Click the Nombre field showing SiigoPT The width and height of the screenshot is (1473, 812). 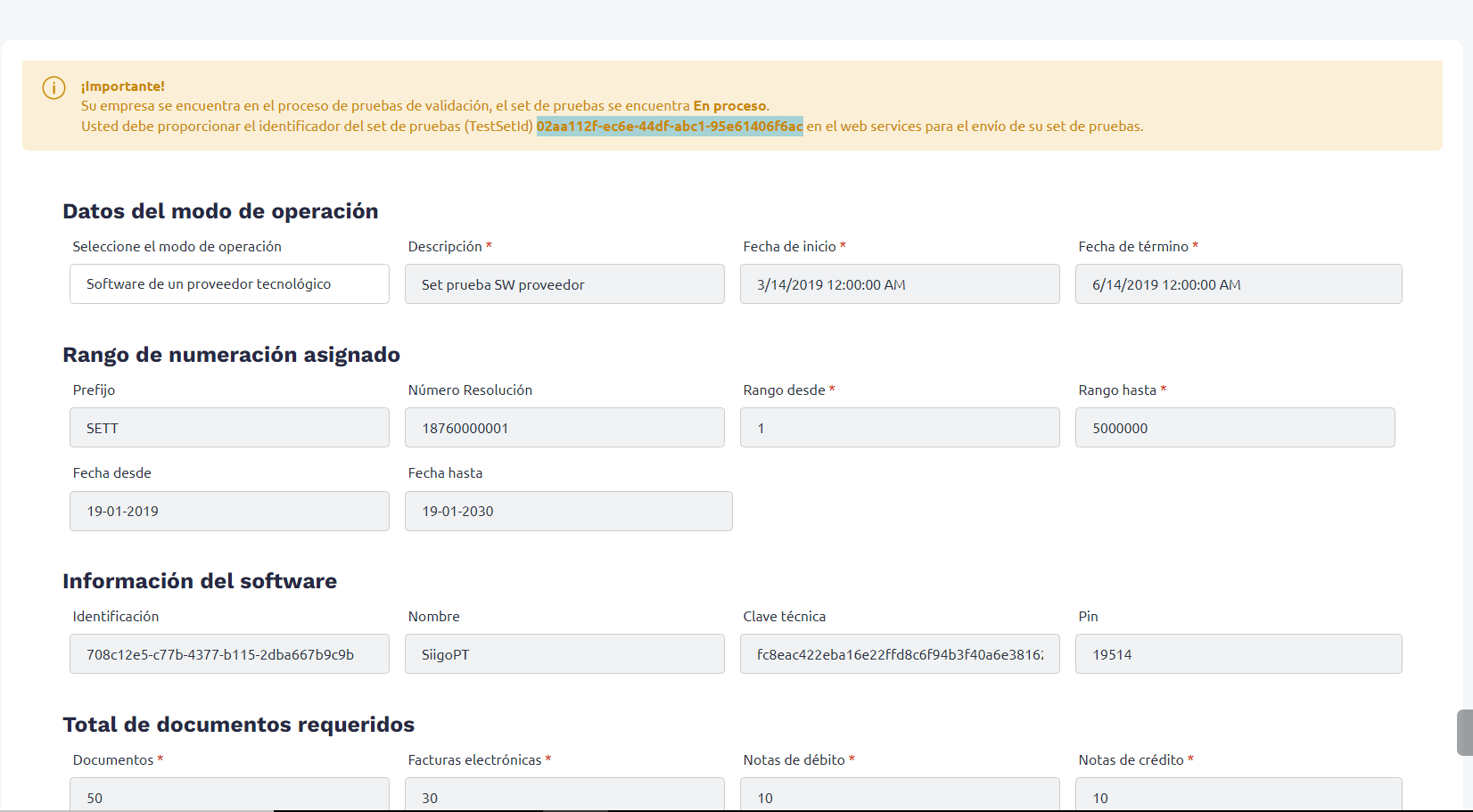[564, 653]
